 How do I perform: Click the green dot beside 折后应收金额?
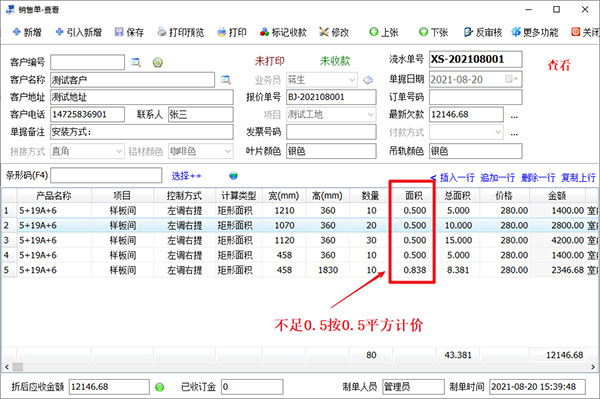pyautogui.click(x=160, y=387)
